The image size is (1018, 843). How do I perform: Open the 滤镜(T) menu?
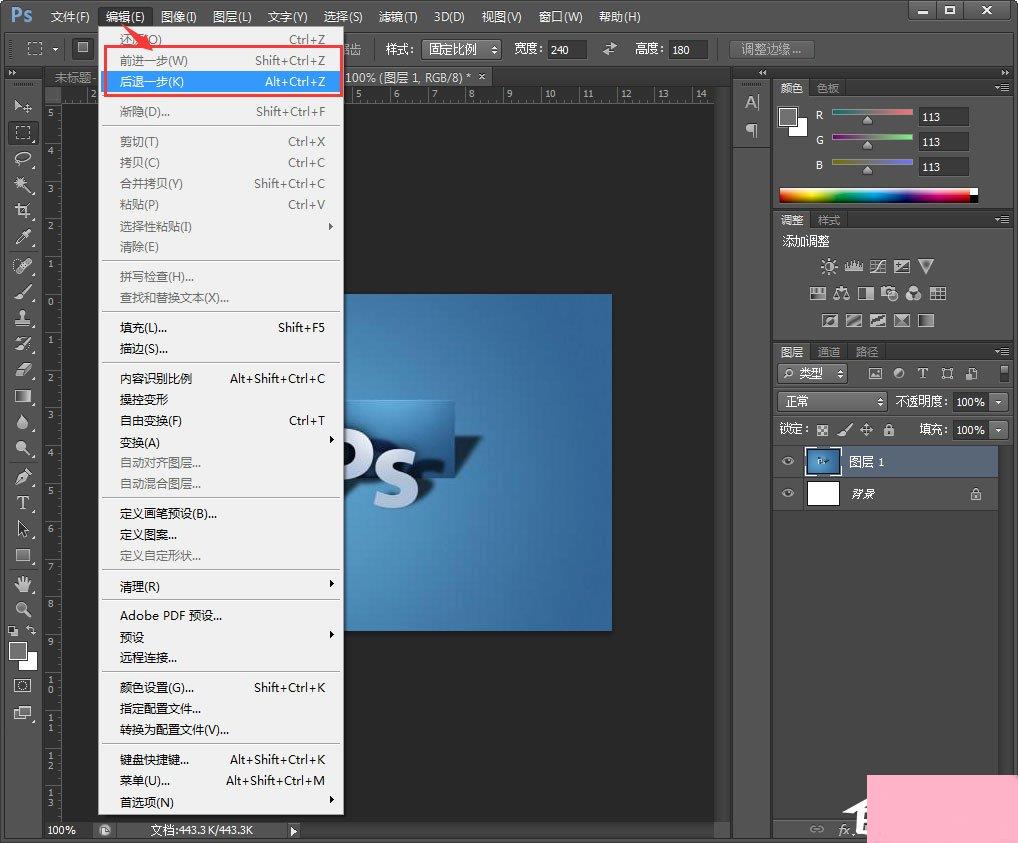[x=398, y=16]
